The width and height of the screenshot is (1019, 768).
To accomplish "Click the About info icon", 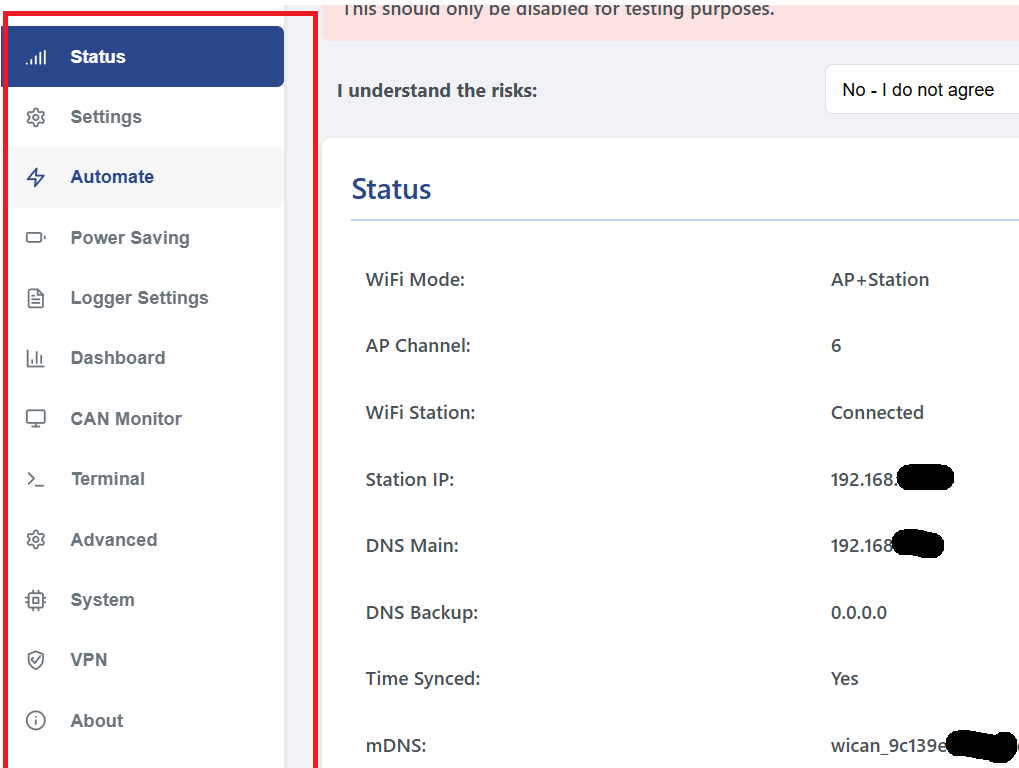I will pos(36,721).
